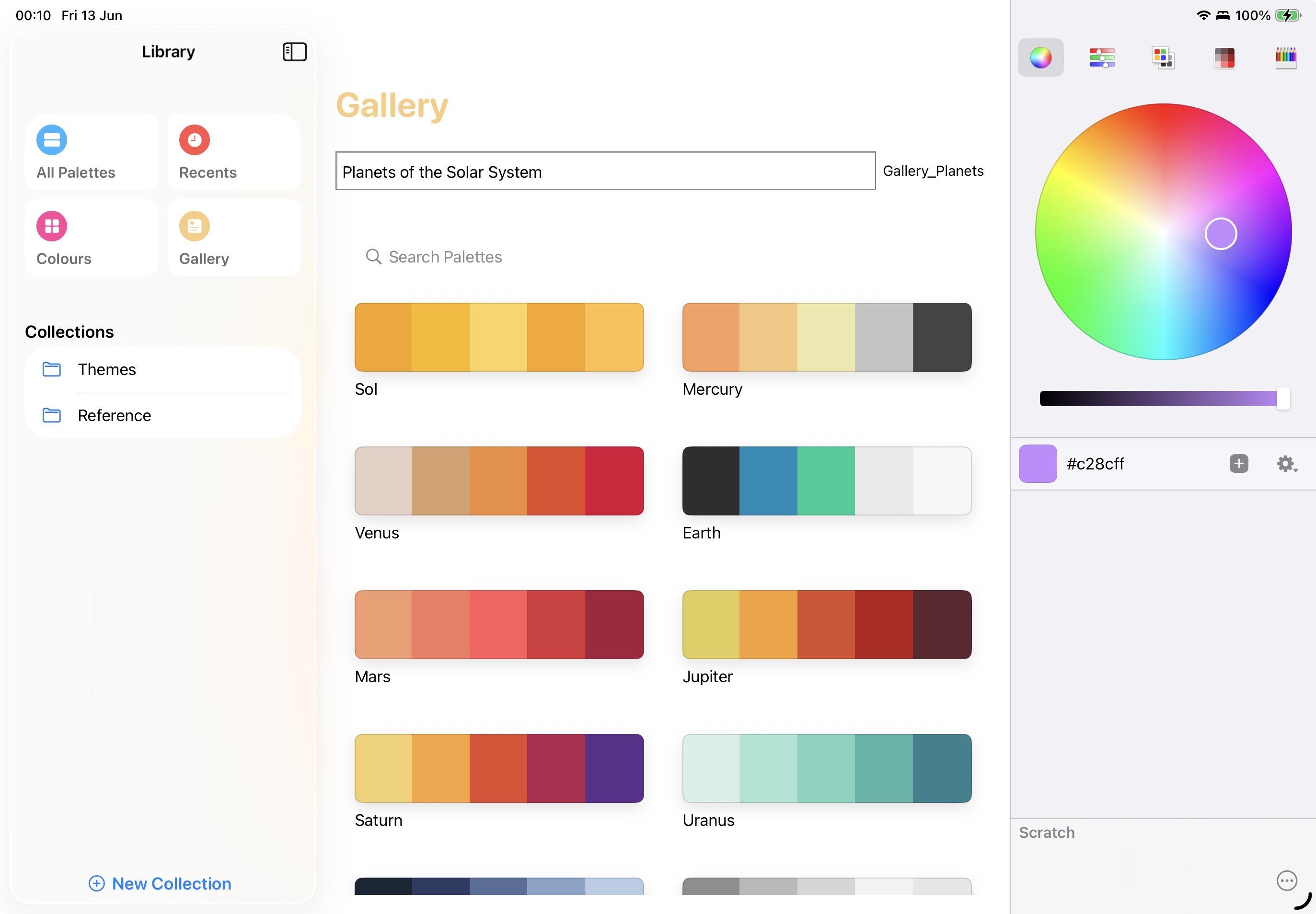
Task: Switch to colour palettes picker tab
Action: coord(1163,57)
